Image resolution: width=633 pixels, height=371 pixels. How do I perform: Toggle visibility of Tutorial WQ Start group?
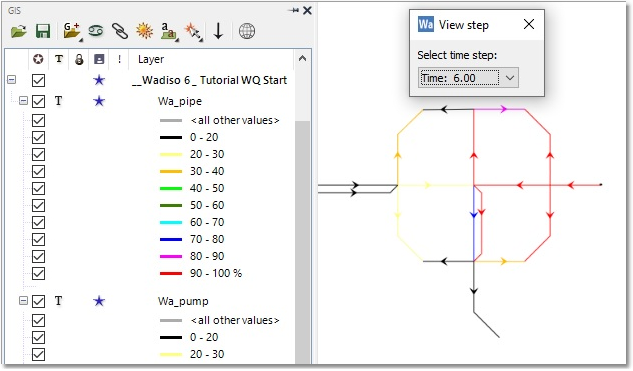pos(38,80)
